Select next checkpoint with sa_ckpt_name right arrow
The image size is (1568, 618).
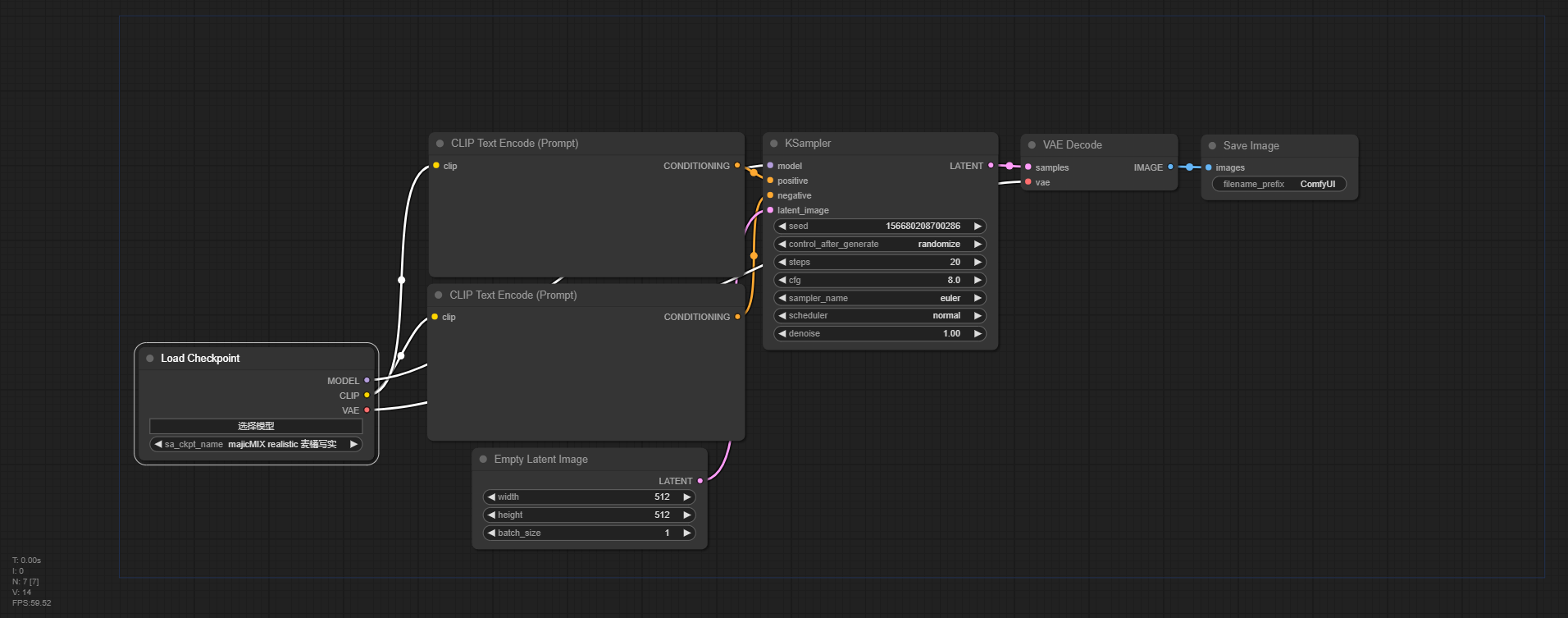click(353, 445)
